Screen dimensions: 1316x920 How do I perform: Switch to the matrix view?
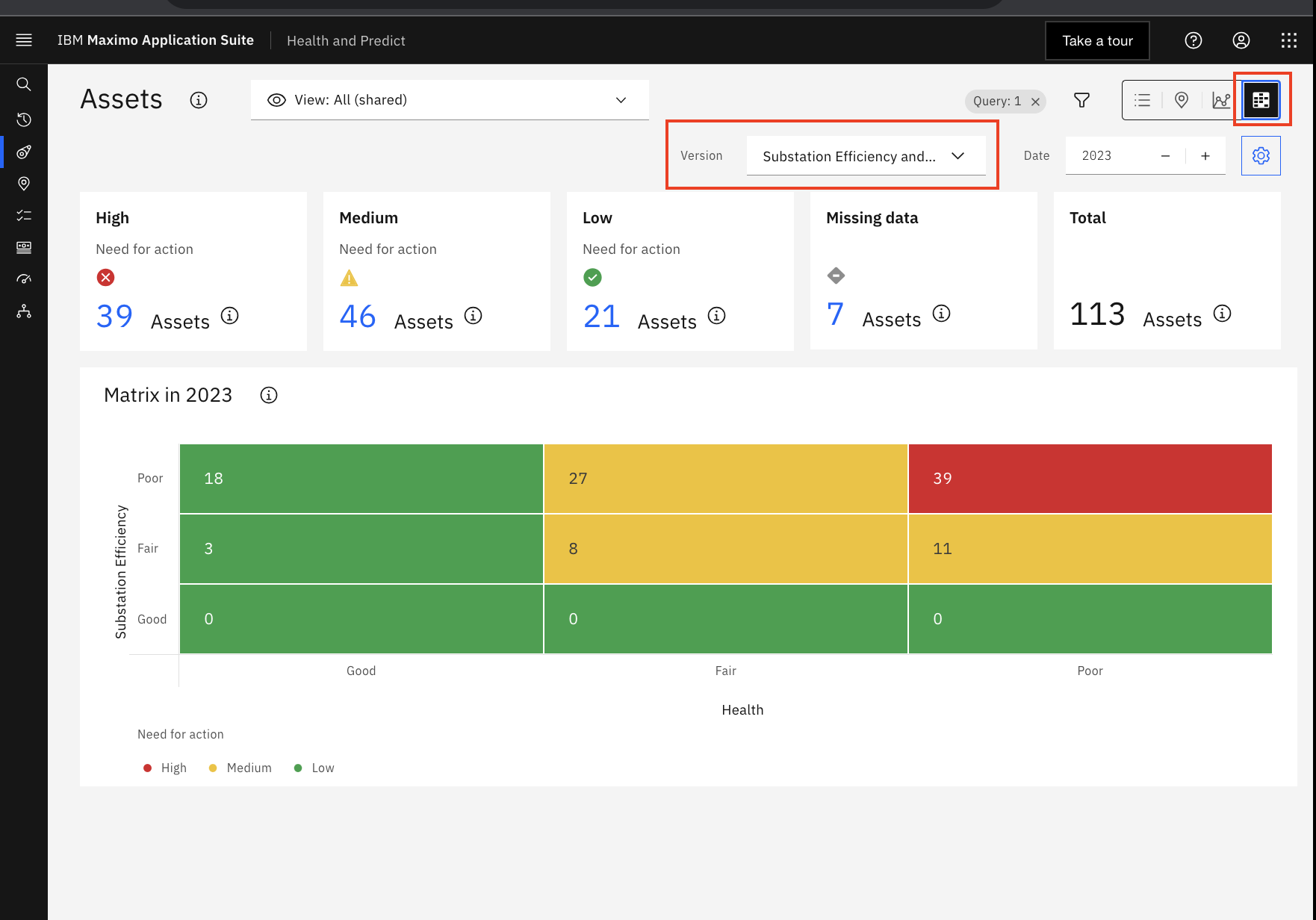pyautogui.click(x=1261, y=100)
